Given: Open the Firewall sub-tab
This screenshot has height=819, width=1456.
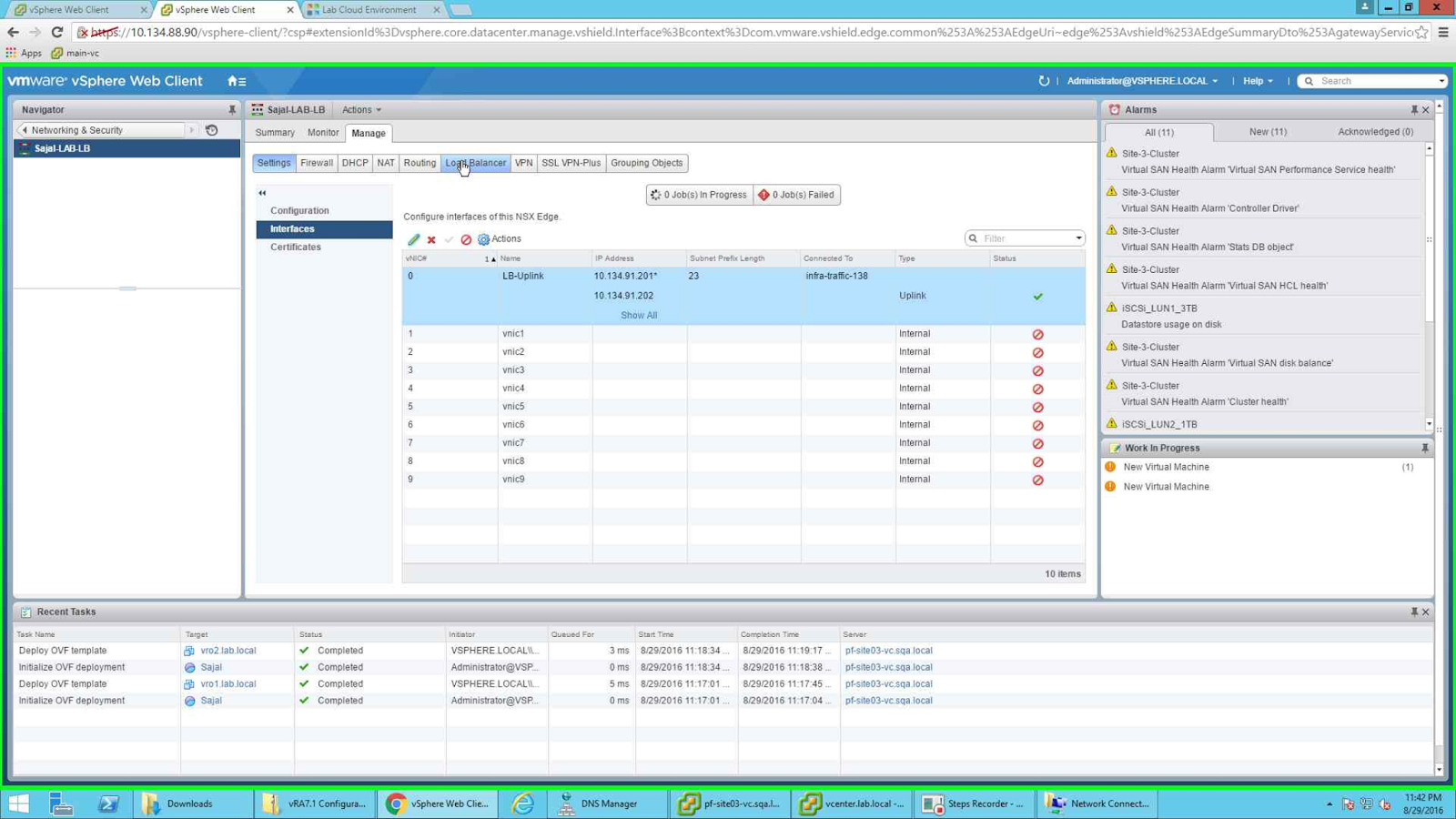Looking at the screenshot, I should click(317, 163).
